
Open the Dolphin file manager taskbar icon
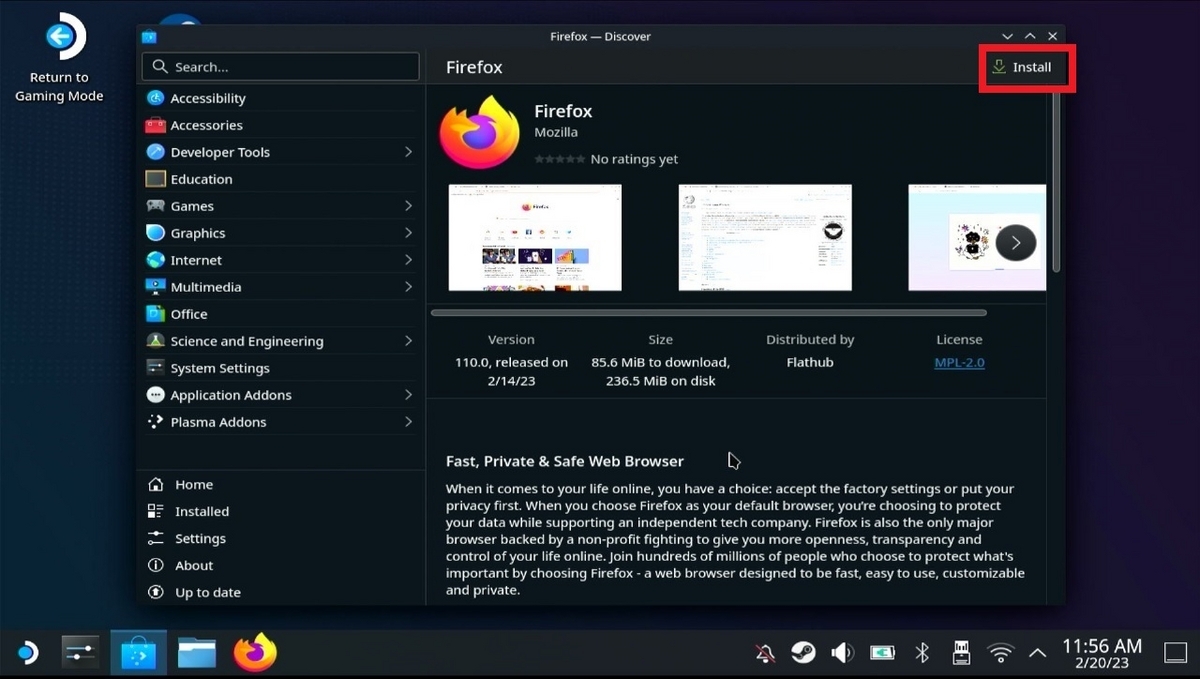pyautogui.click(x=197, y=653)
